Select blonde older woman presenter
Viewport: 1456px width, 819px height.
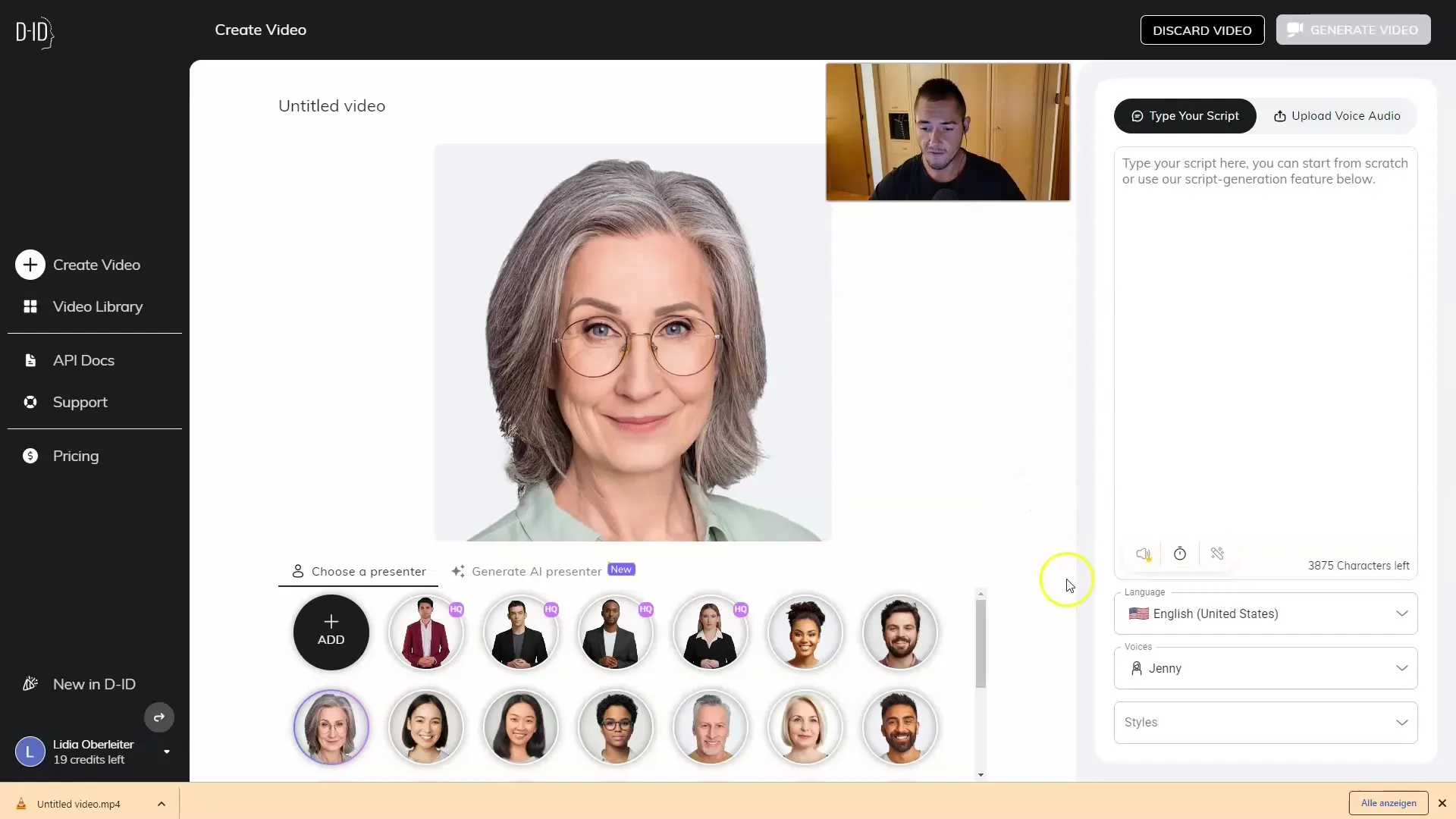click(805, 727)
